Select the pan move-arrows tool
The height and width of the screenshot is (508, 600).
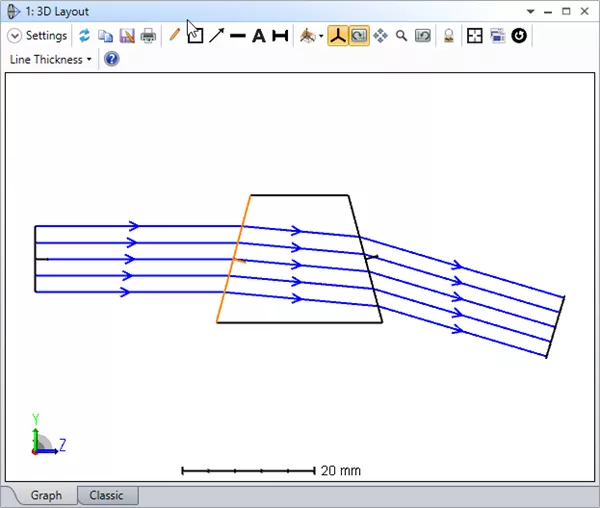380,36
